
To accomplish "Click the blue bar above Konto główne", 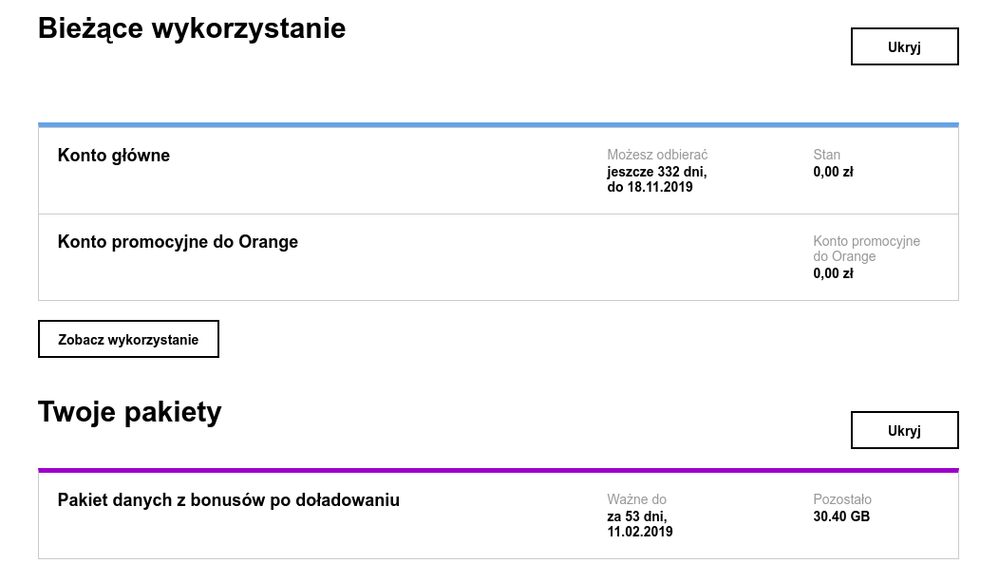I will (498, 125).
